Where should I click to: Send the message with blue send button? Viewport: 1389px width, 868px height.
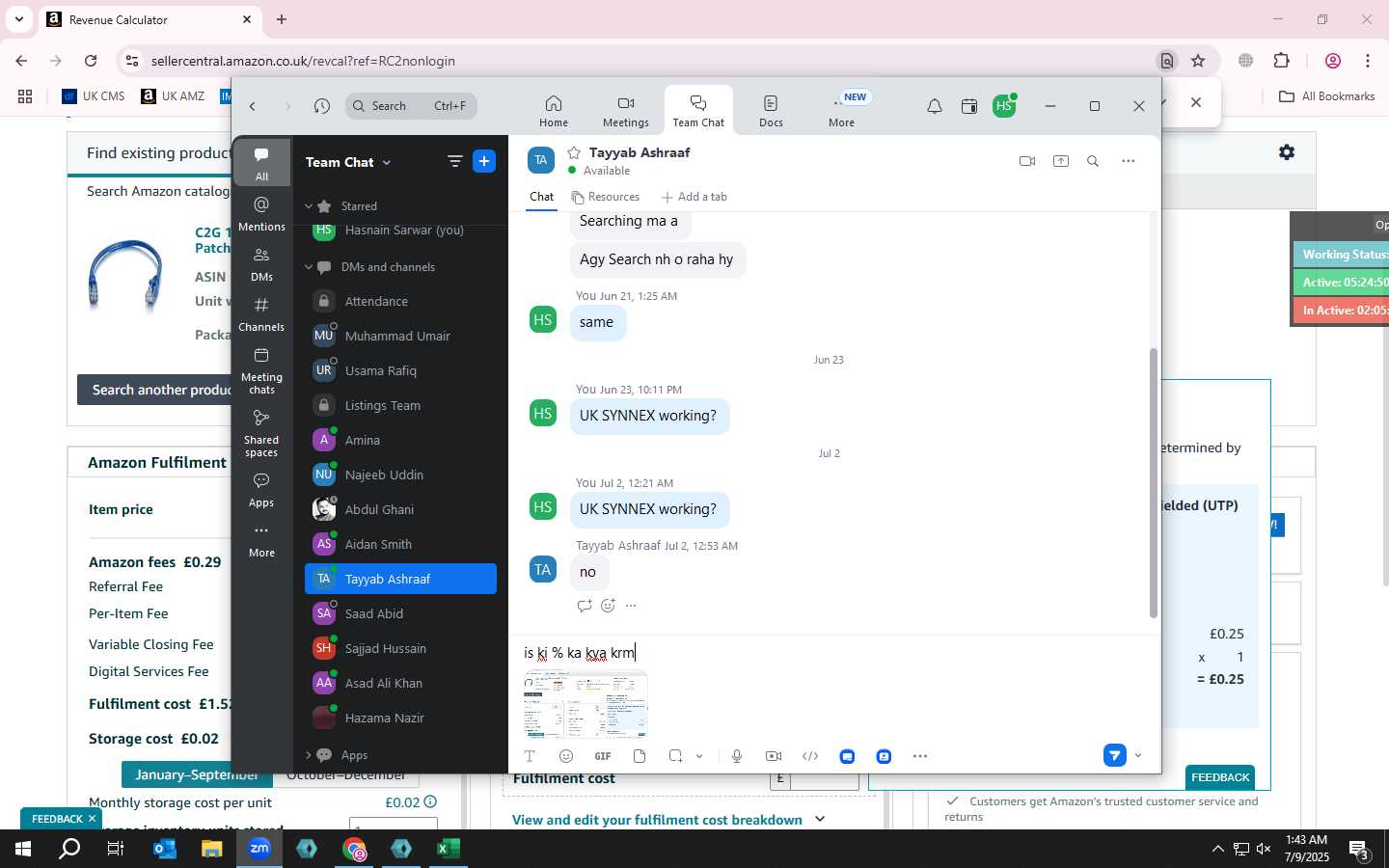[x=1115, y=755]
